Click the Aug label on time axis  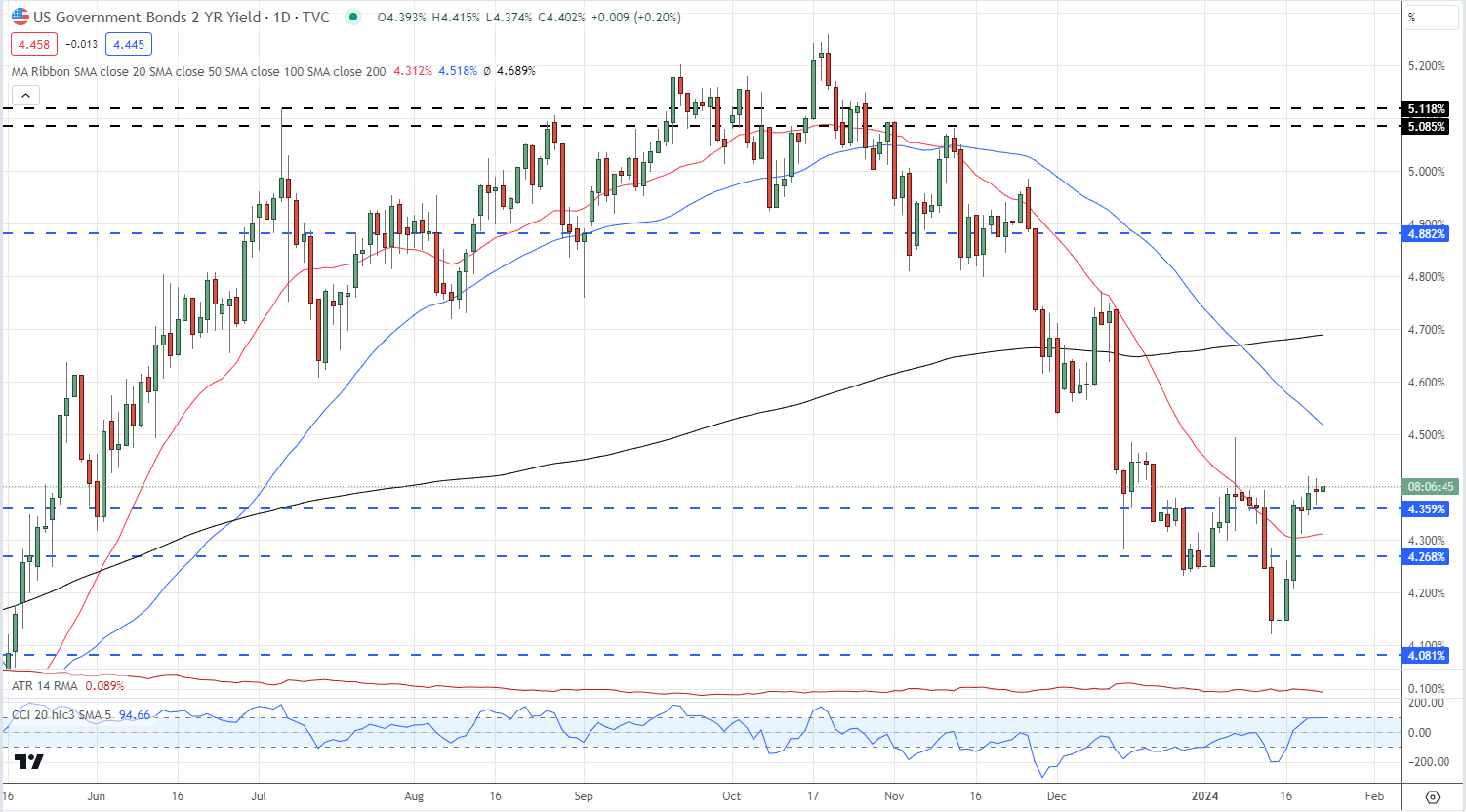pos(414,796)
